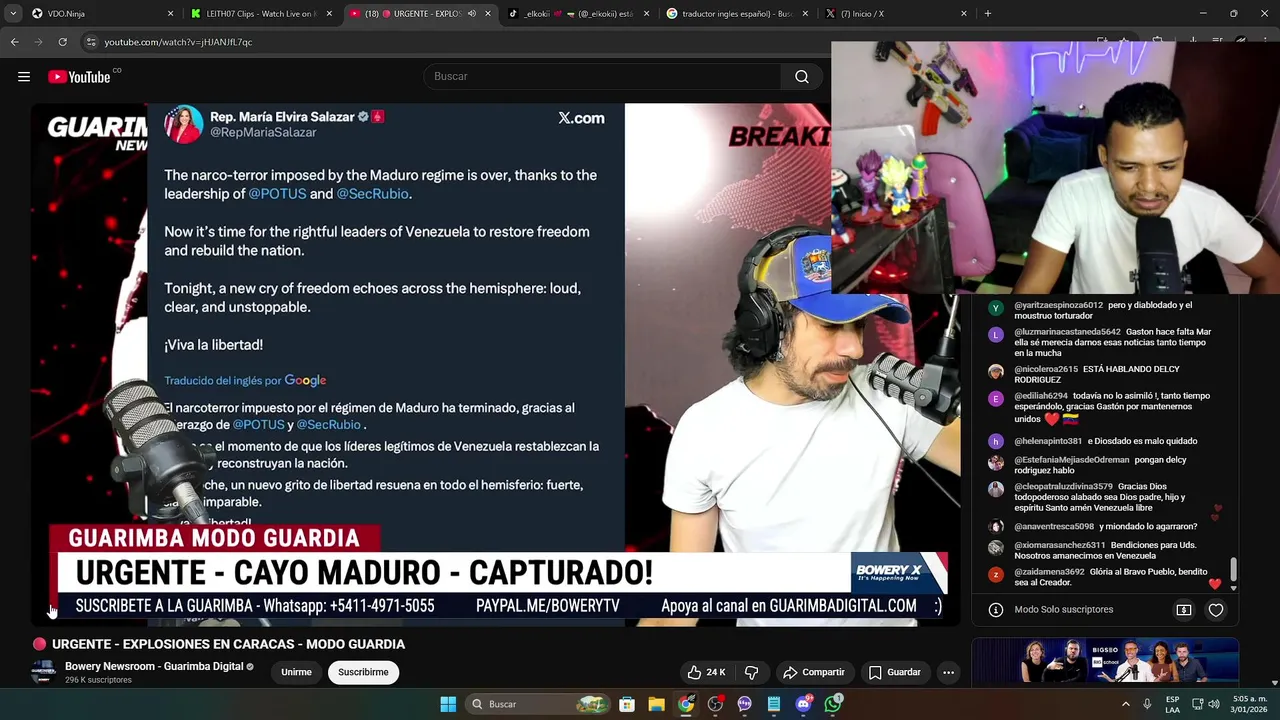Send a Super Chat via dollar icon
Image resolution: width=1280 pixels, height=720 pixels.
click(1184, 610)
